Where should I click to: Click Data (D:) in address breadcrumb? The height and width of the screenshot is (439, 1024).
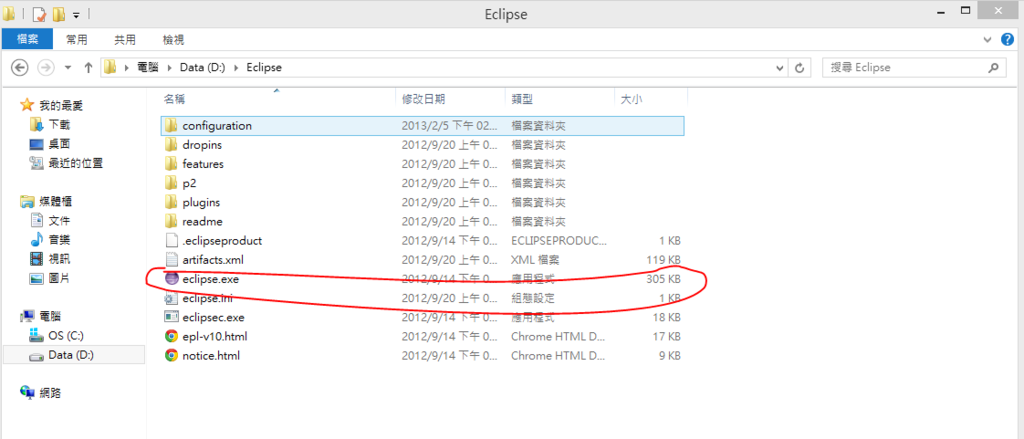(x=202, y=67)
